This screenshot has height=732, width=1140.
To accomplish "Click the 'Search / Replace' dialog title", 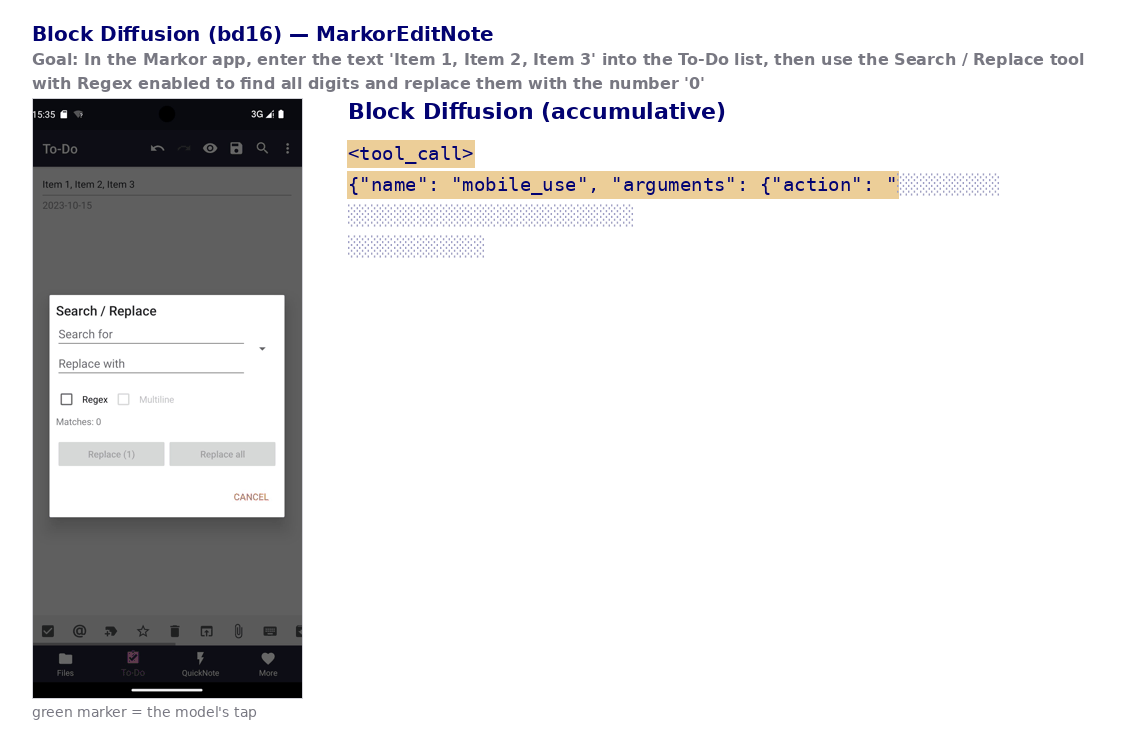I will click(x=106, y=311).
